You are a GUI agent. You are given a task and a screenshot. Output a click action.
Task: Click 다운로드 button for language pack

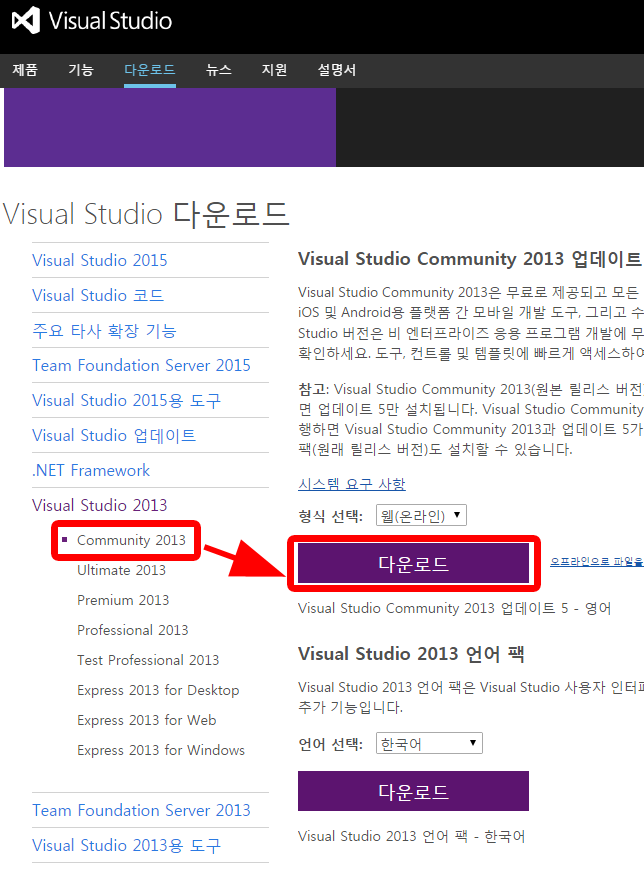click(x=414, y=791)
